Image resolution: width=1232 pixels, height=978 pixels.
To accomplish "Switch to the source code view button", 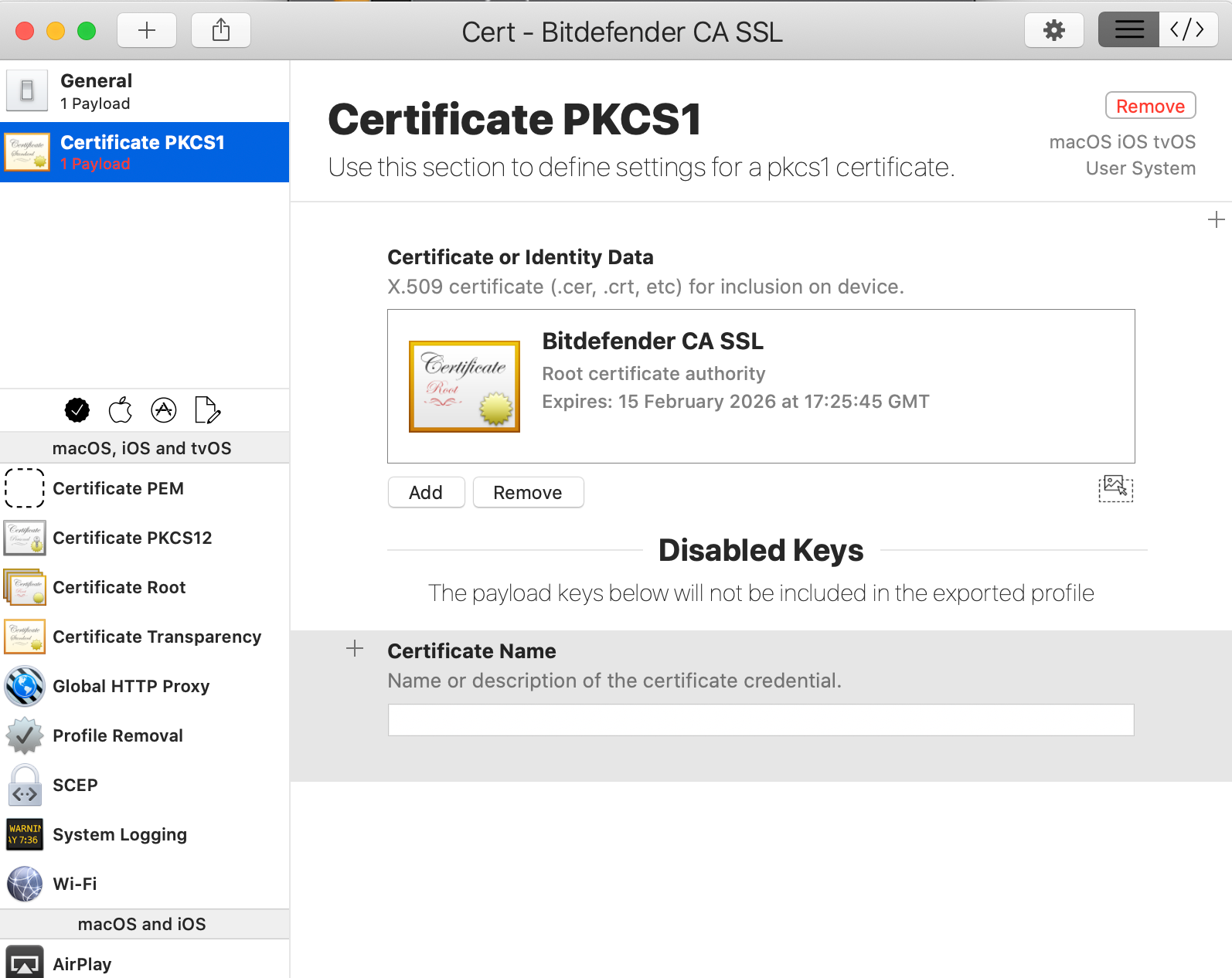I will coord(1188,30).
